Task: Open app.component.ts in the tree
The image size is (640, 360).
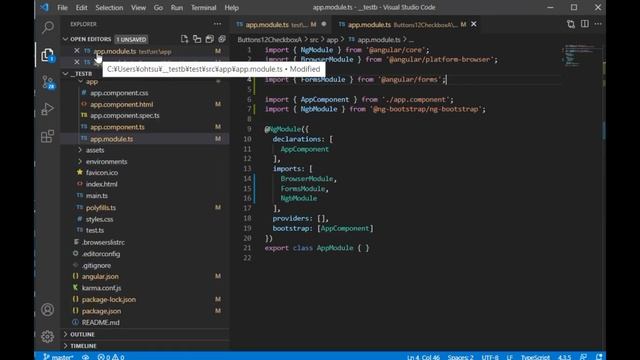Action: (x=117, y=127)
